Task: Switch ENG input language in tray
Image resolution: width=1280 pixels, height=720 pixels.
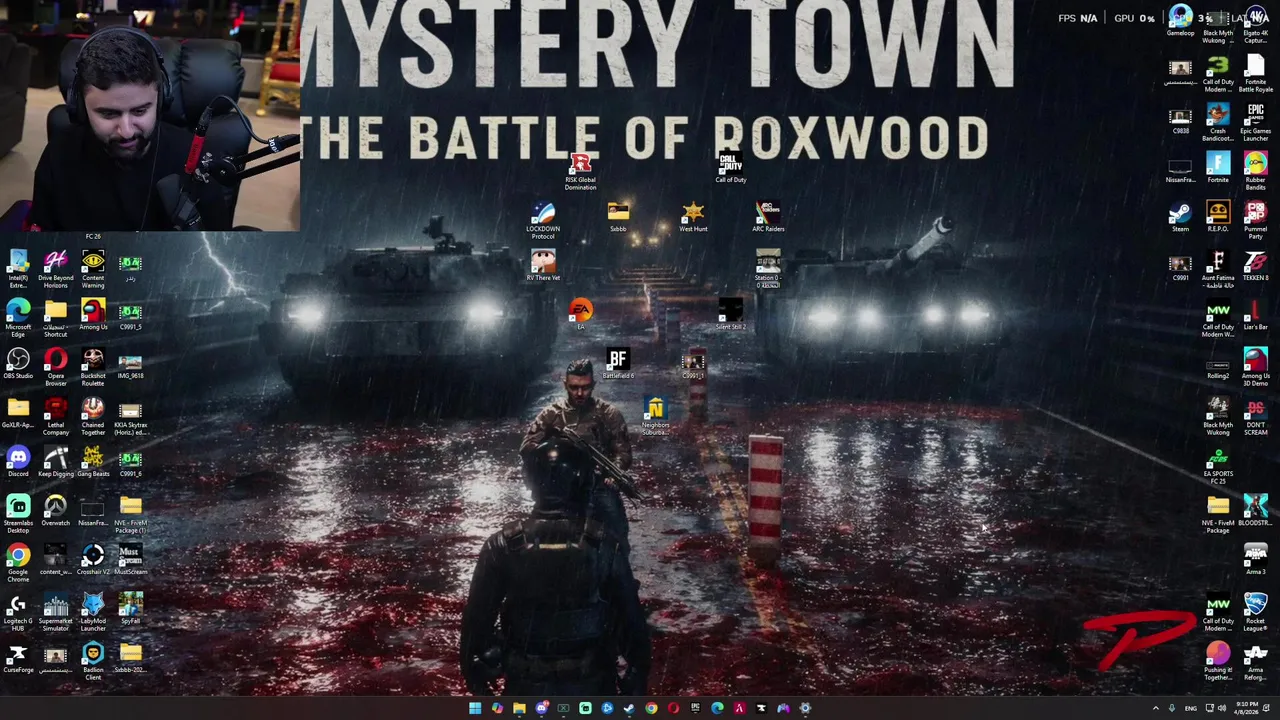Action: coord(1190,708)
